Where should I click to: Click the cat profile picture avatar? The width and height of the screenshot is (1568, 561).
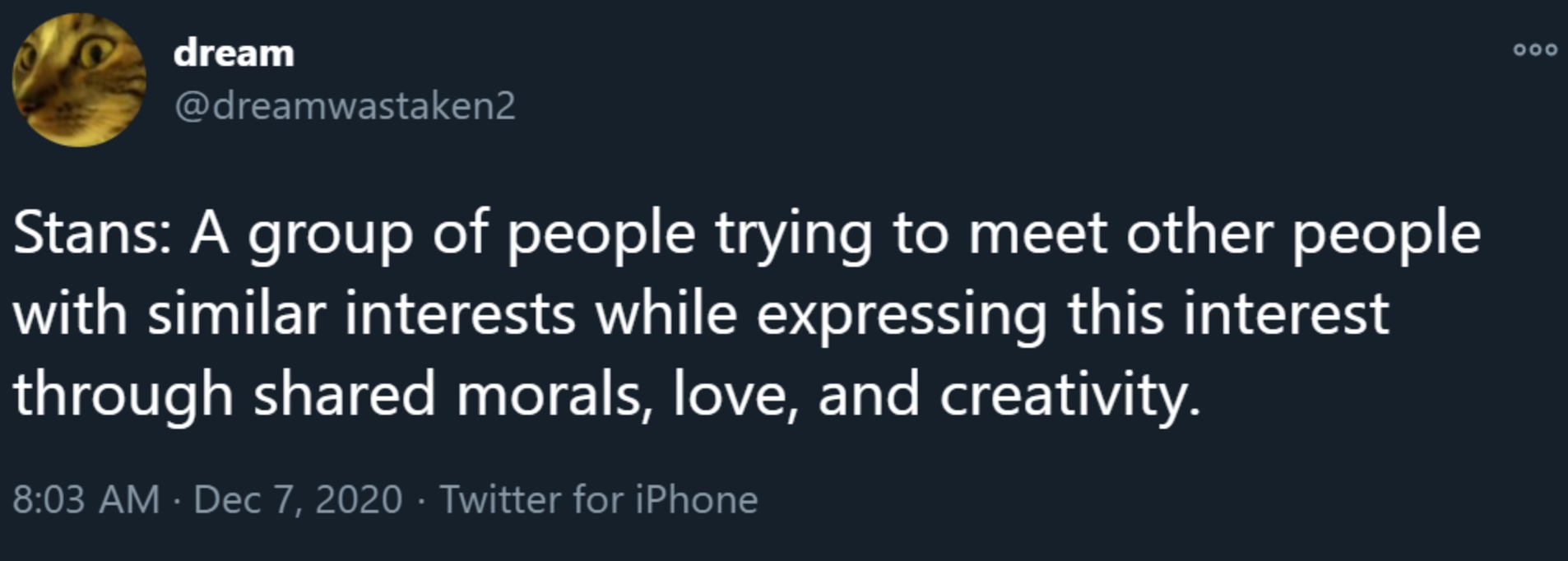(x=79, y=80)
